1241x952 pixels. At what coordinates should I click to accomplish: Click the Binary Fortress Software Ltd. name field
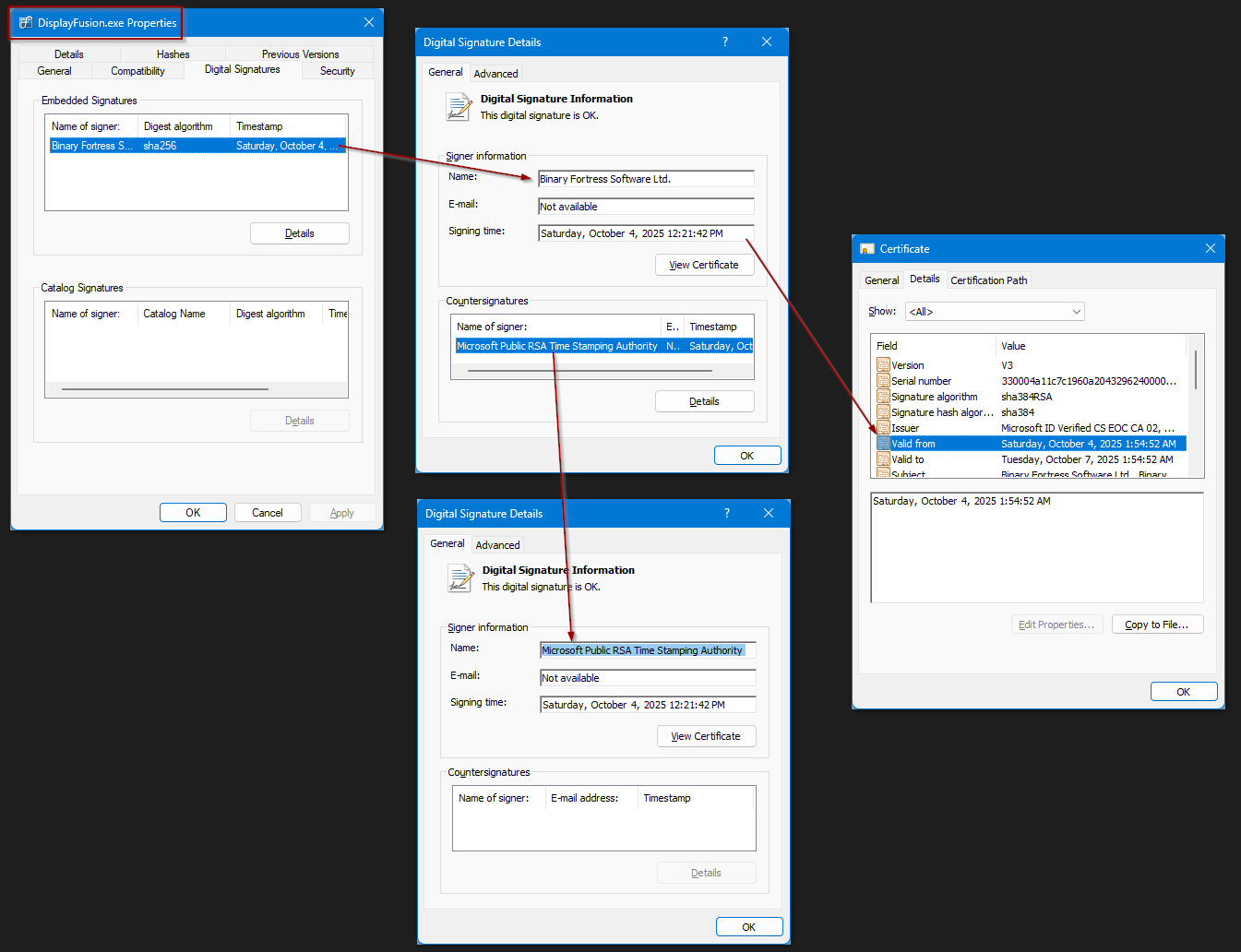(645, 179)
